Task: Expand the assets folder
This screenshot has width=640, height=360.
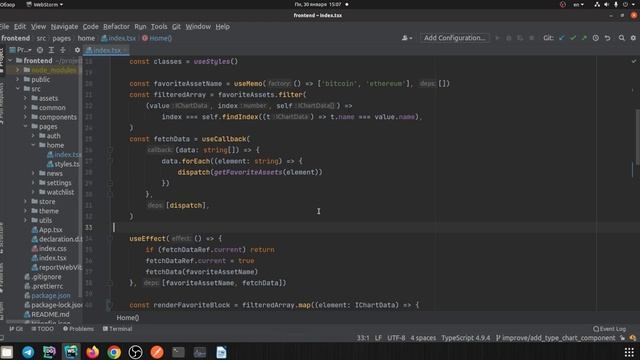Action: click(x=26, y=98)
